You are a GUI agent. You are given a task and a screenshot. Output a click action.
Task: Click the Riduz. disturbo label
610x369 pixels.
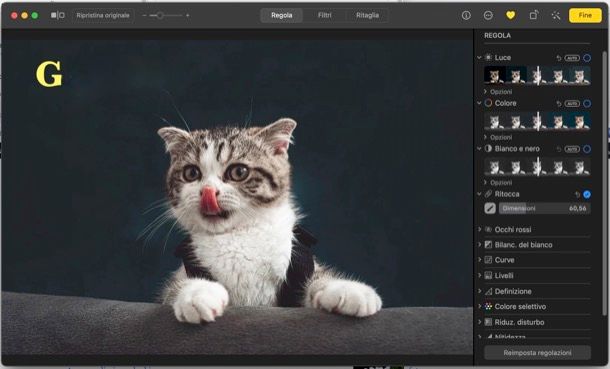coord(519,322)
